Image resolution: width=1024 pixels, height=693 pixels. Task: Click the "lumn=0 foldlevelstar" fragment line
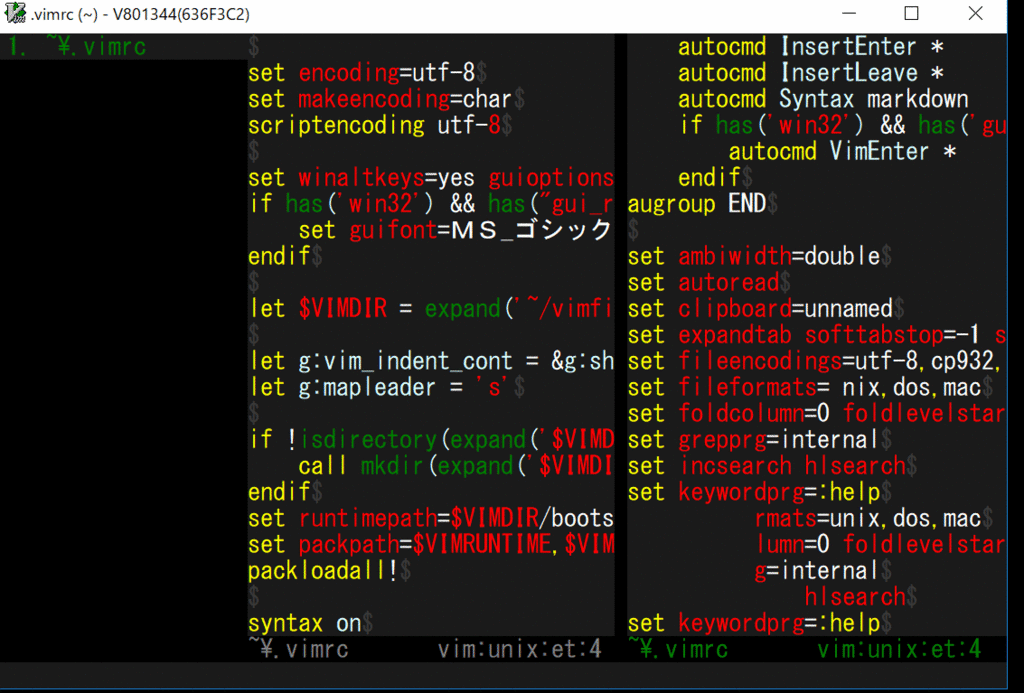click(880, 544)
